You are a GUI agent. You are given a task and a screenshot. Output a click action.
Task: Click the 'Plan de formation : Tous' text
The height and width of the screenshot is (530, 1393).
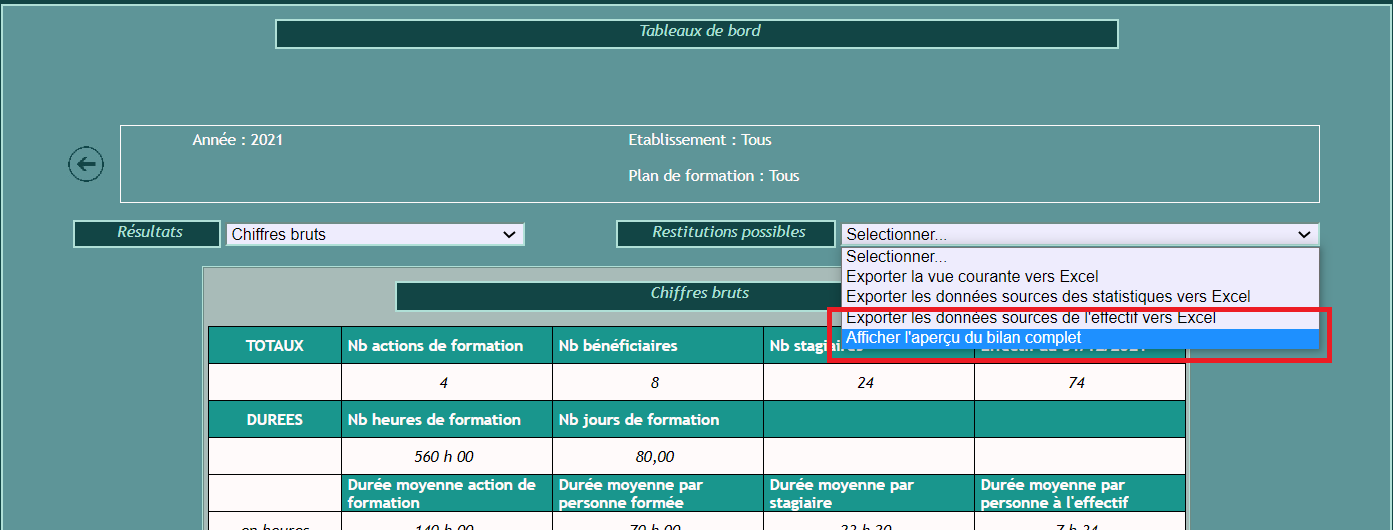click(x=713, y=176)
